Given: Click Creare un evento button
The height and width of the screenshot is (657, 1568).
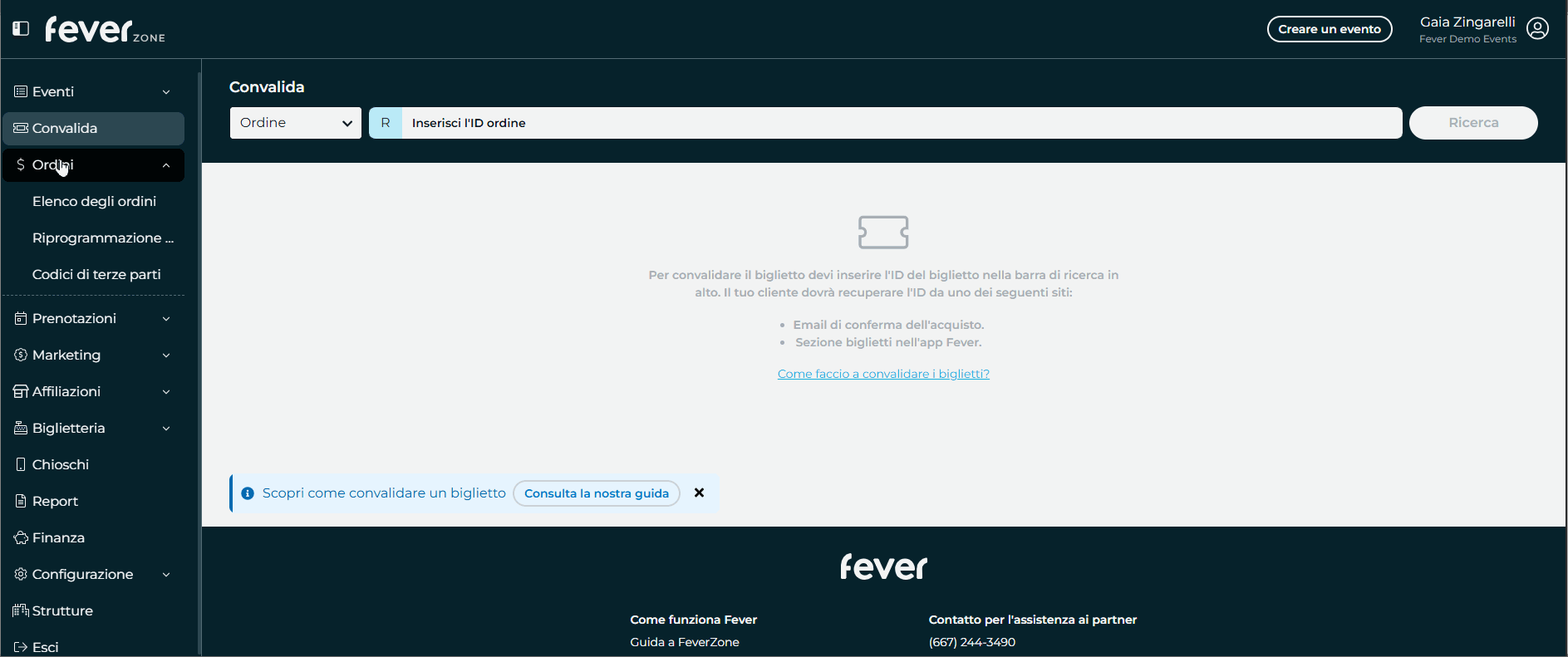Looking at the screenshot, I should pyautogui.click(x=1330, y=29).
